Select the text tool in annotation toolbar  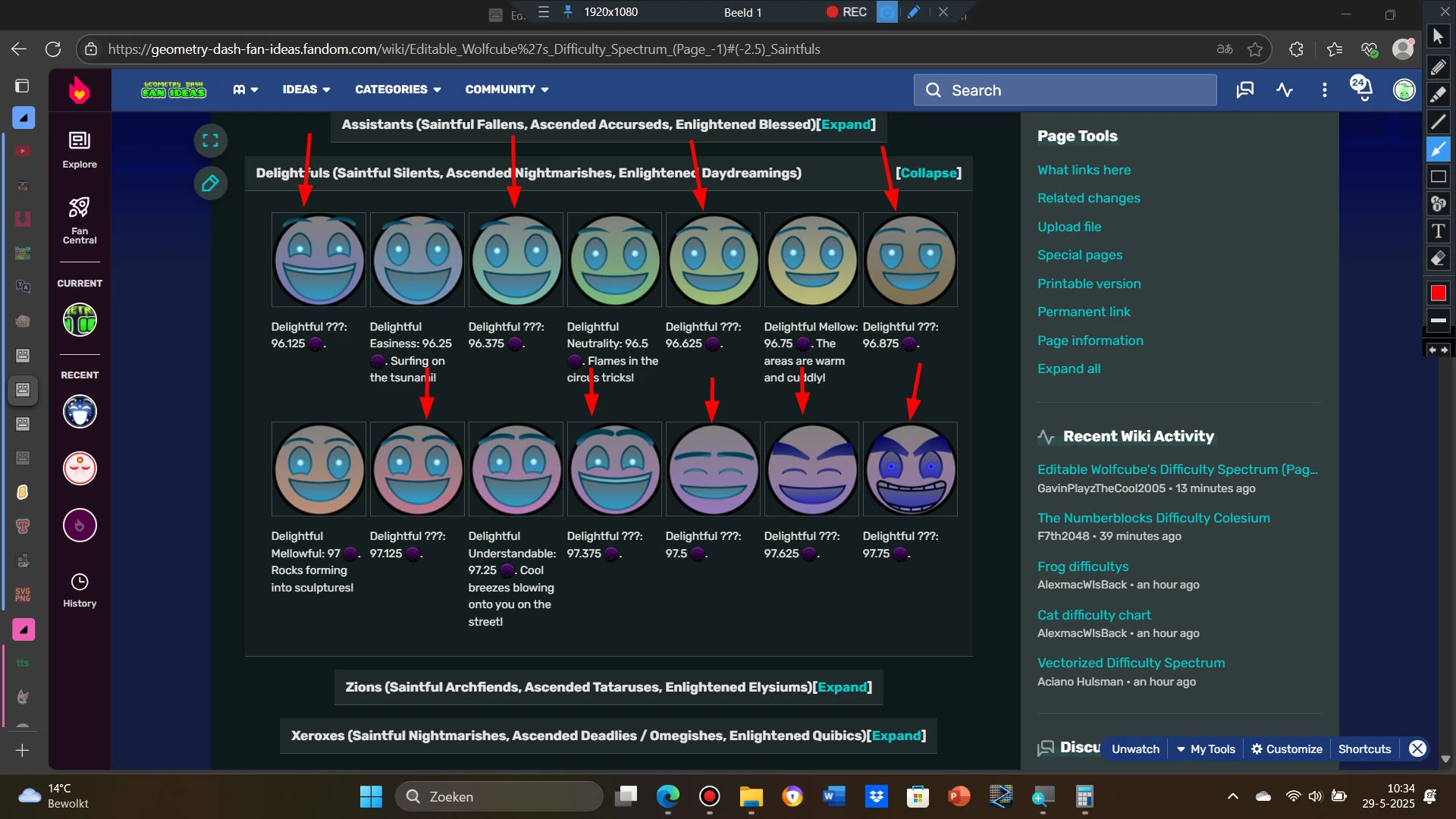click(1438, 231)
